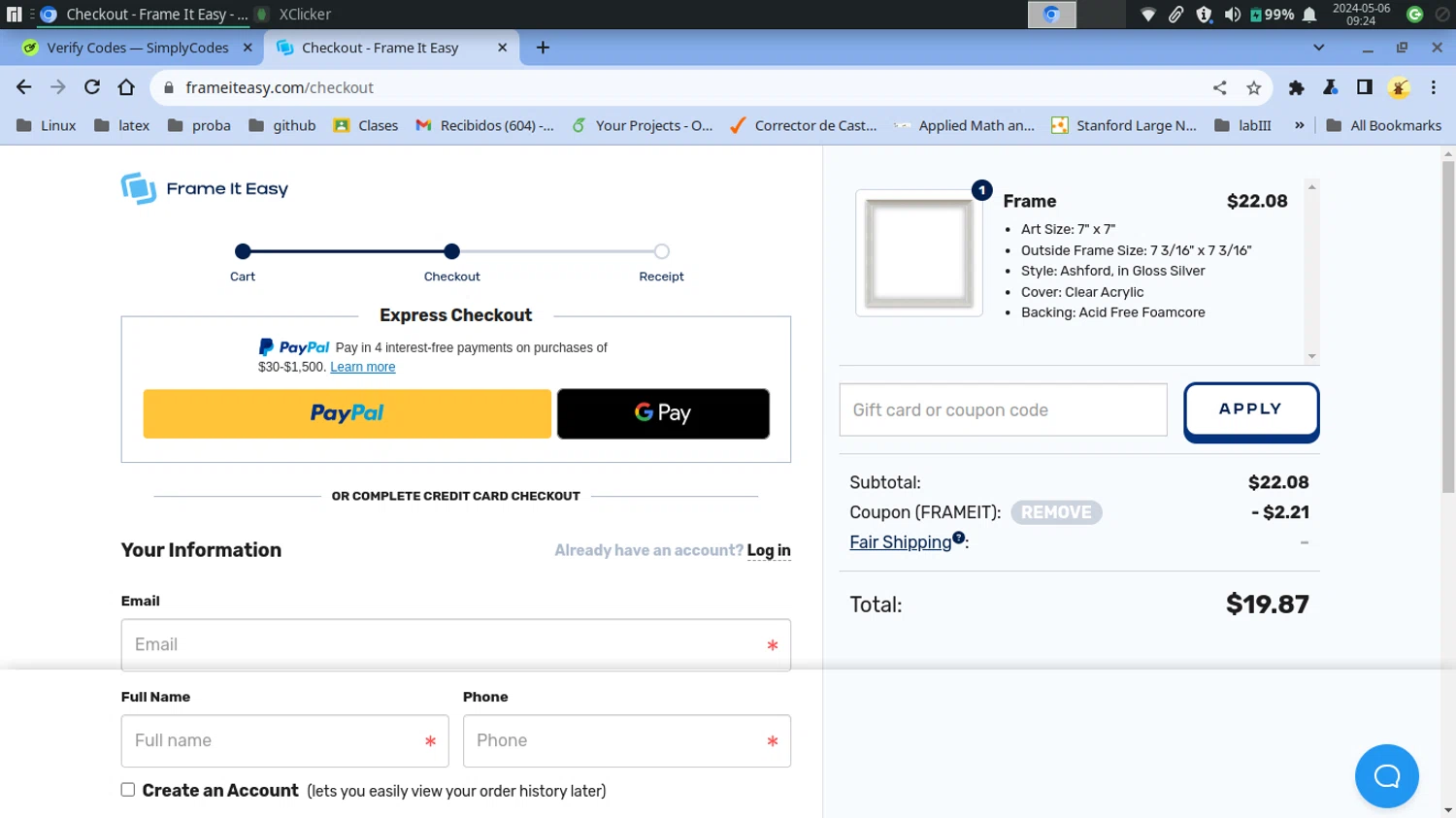Close the Checkout - Frame It Easy tab
The width and height of the screenshot is (1456, 818).
coord(502,48)
